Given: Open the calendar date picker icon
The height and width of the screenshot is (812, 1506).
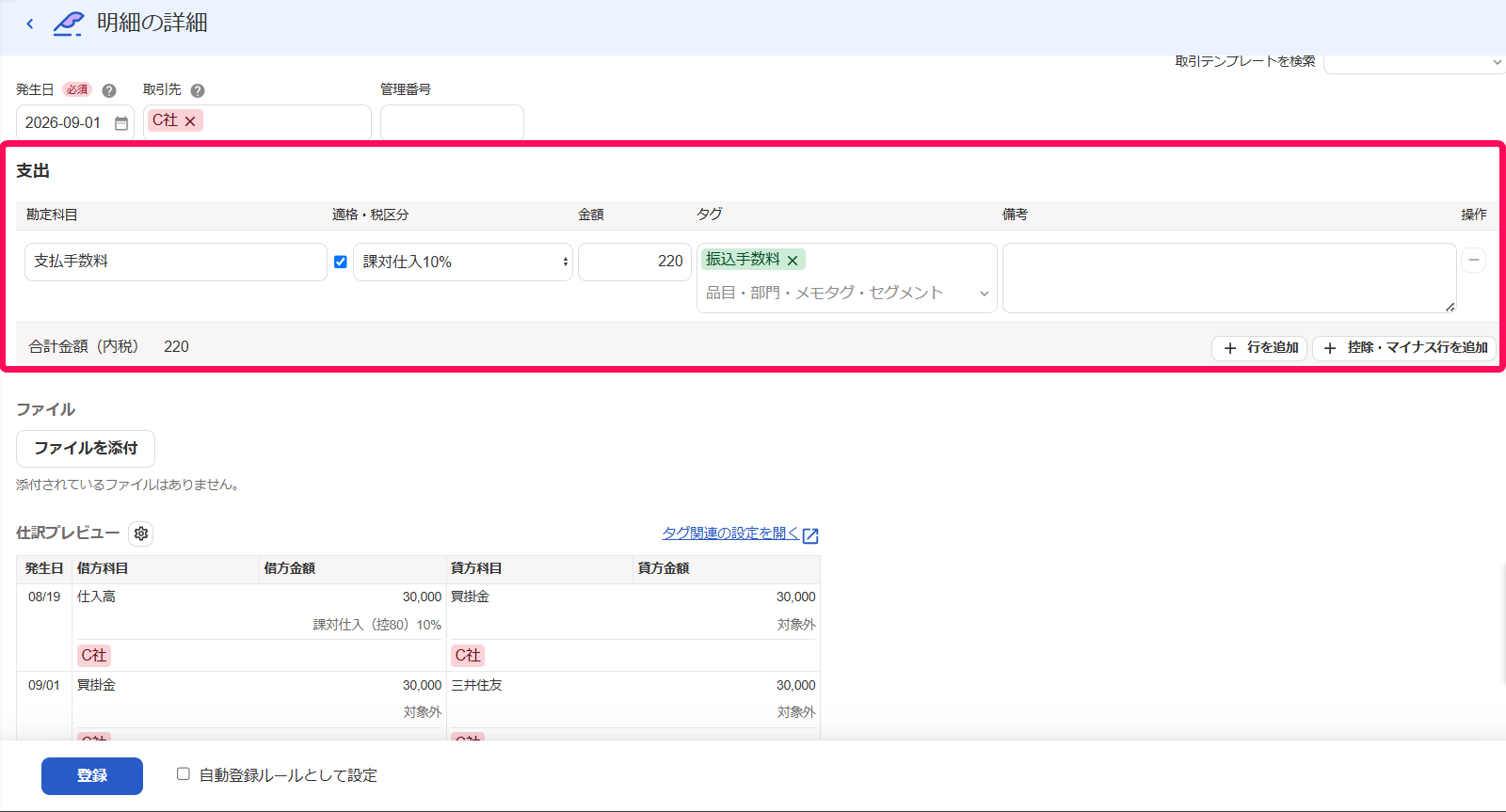Looking at the screenshot, I should click(121, 123).
